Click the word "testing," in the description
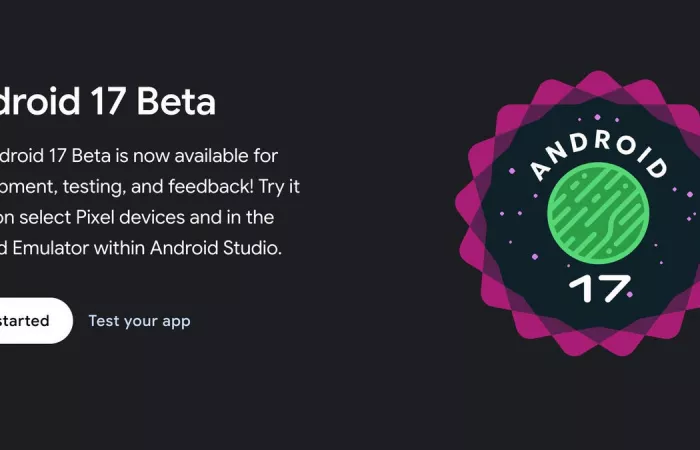The height and width of the screenshot is (450, 700). tap(94, 187)
